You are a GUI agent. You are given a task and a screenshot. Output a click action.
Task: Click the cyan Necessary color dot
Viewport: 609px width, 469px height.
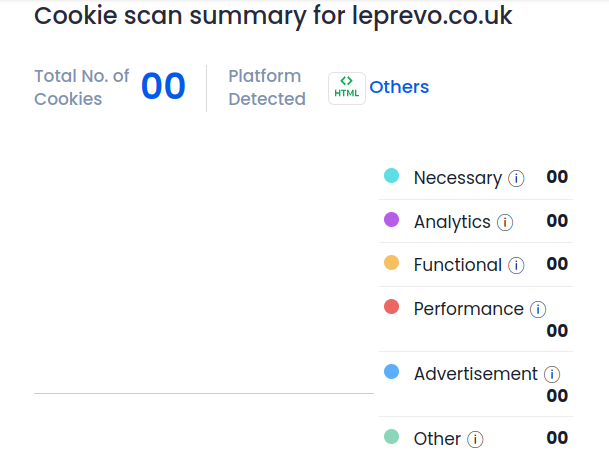pyautogui.click(x=392, y=177)
